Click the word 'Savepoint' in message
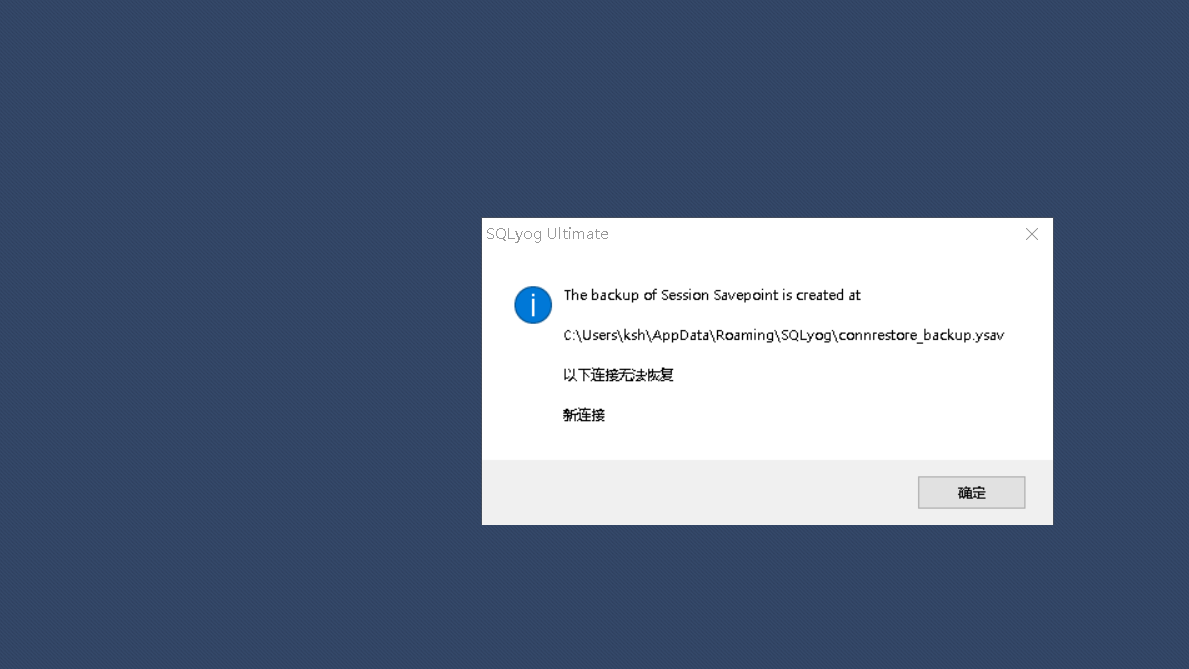 click(x=745, y=295)
